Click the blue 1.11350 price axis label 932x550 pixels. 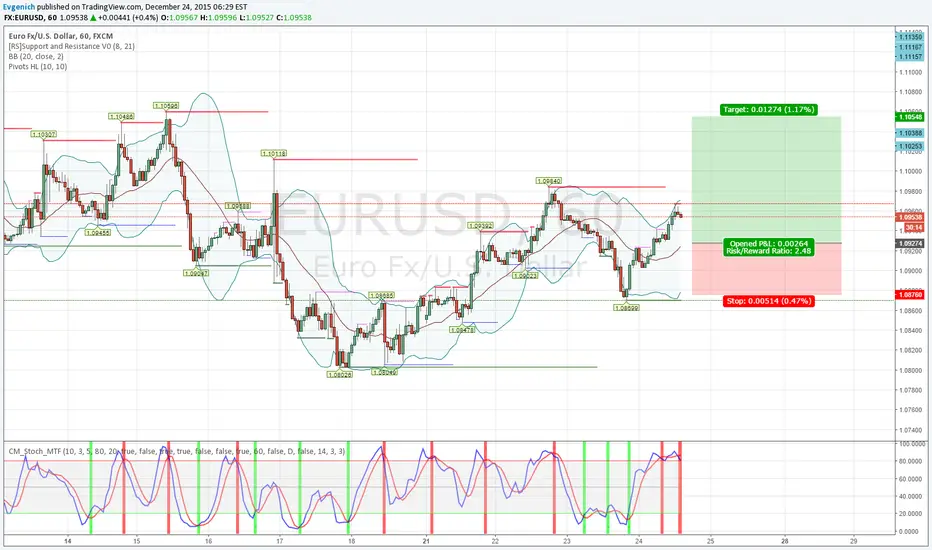tap(910, 37)
